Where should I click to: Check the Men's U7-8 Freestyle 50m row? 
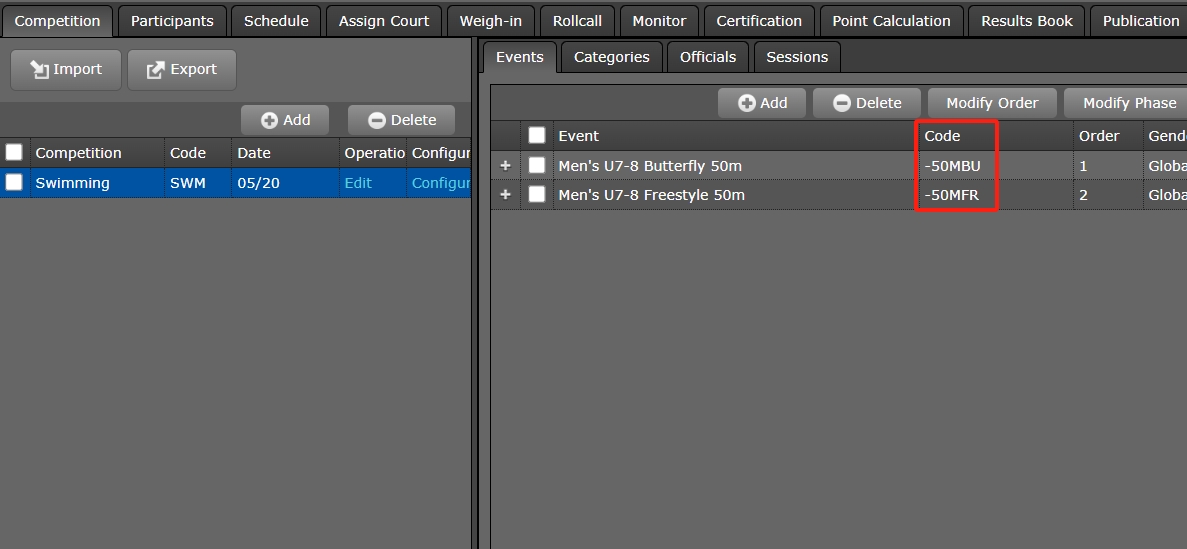(x=537, y=195)
